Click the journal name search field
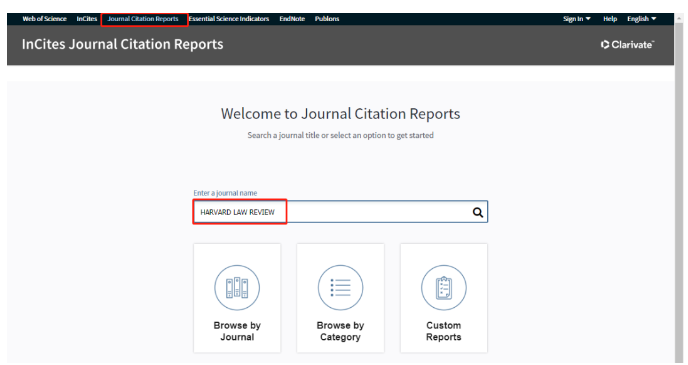688x365 pixels. tap(340, 212)
